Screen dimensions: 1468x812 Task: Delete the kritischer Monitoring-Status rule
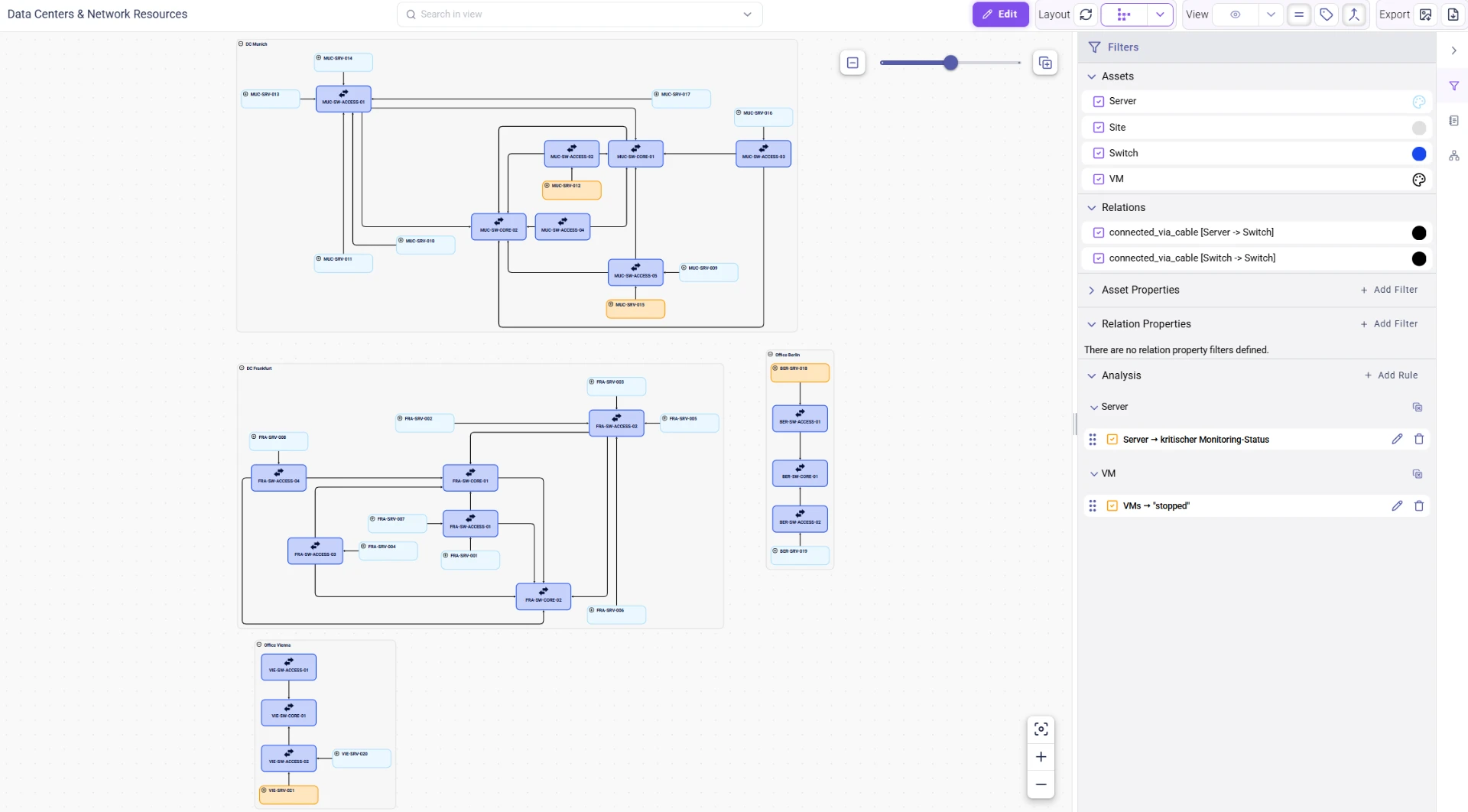(1419, 439)
